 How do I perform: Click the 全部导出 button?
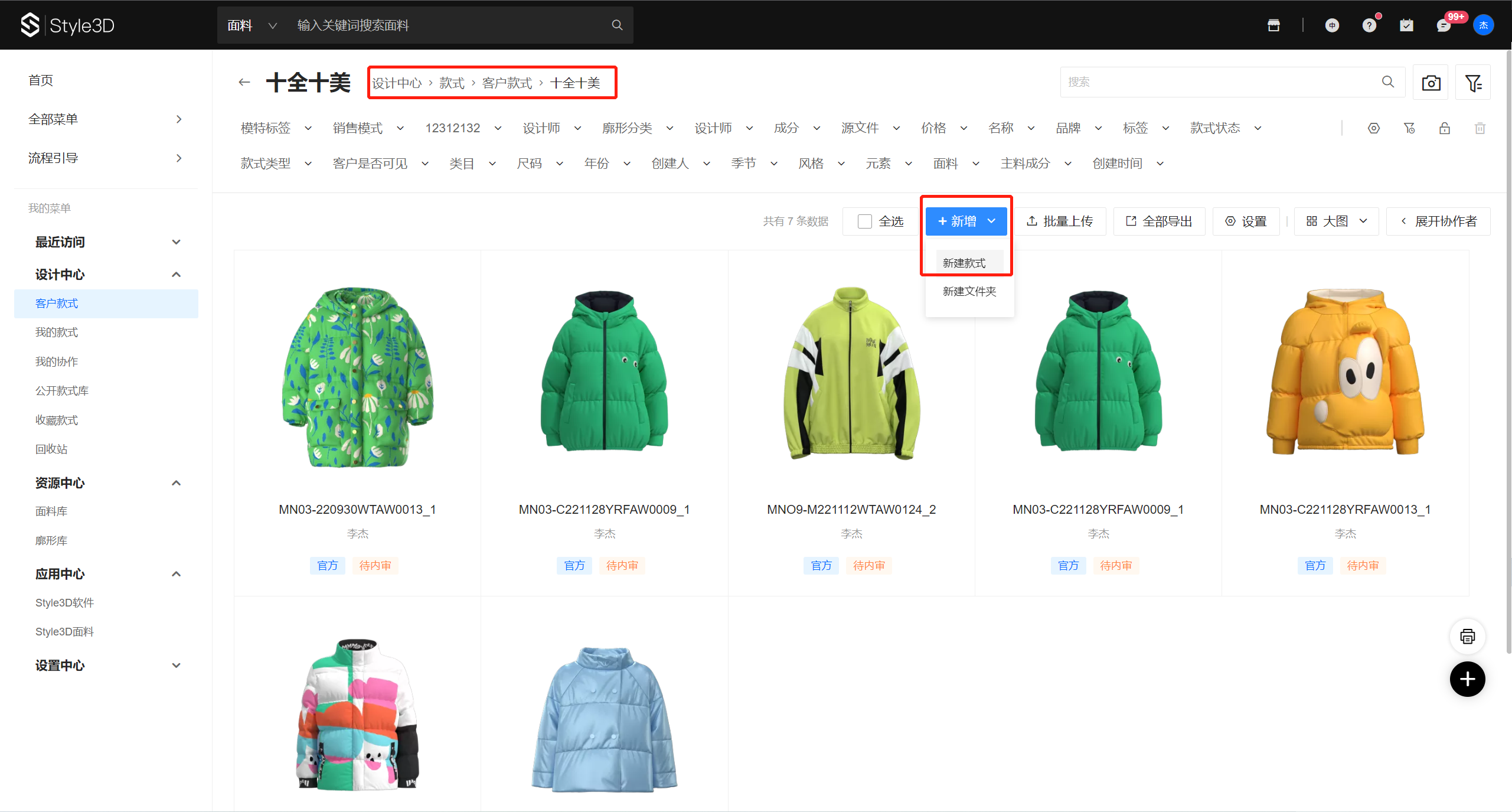click(1160, 221)
